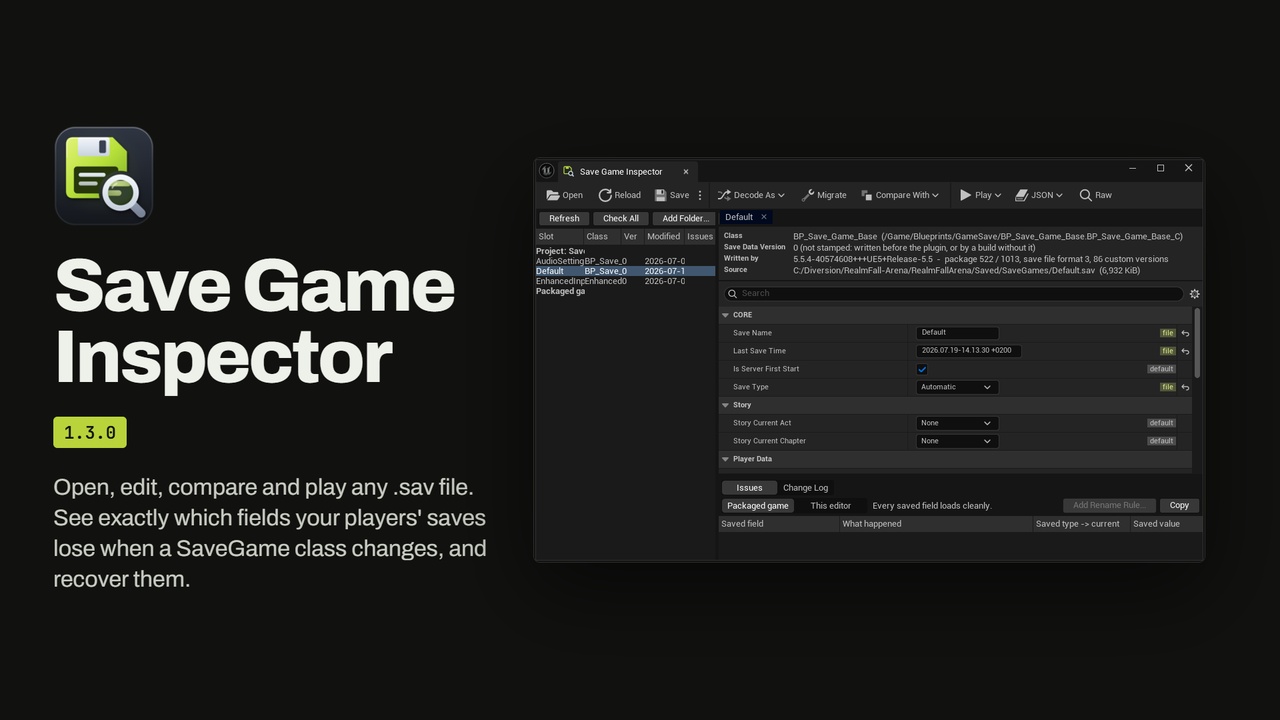Screen dimensions: 1280x720
Task: Switch to the Issues tab
Action: 749,488
